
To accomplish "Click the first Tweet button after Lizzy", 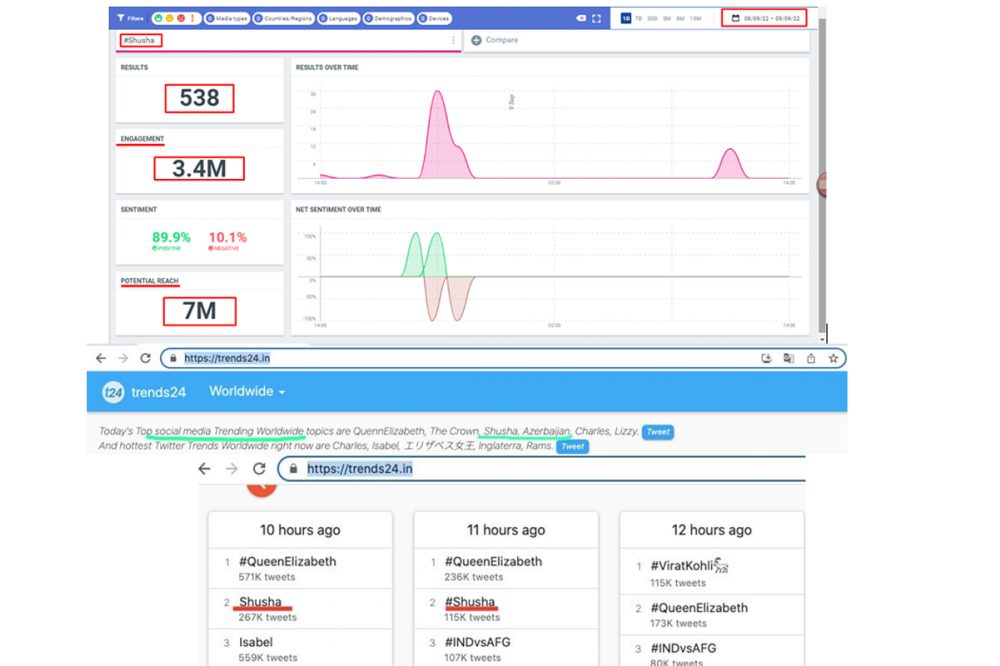I will point(657,432).
